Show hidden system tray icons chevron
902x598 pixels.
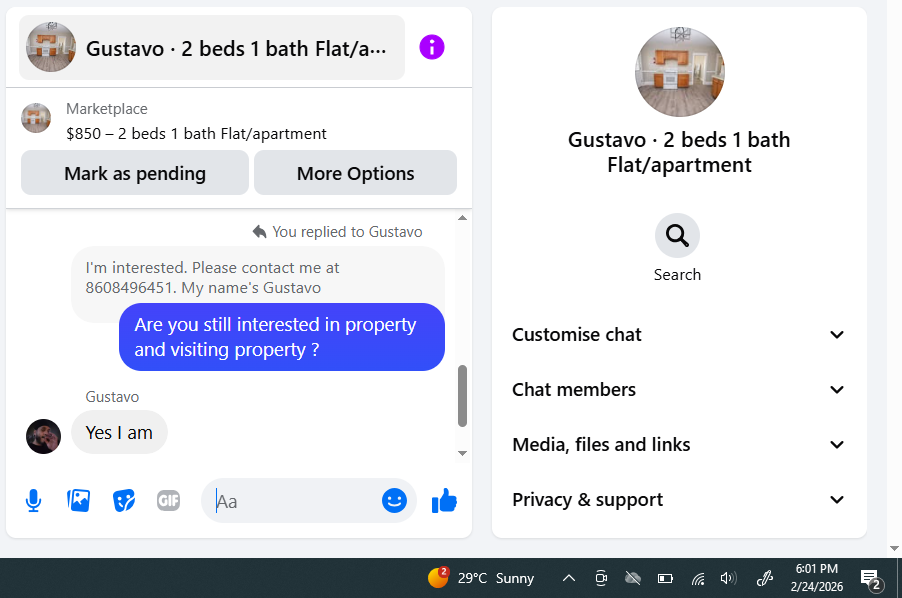coord(569,578)
